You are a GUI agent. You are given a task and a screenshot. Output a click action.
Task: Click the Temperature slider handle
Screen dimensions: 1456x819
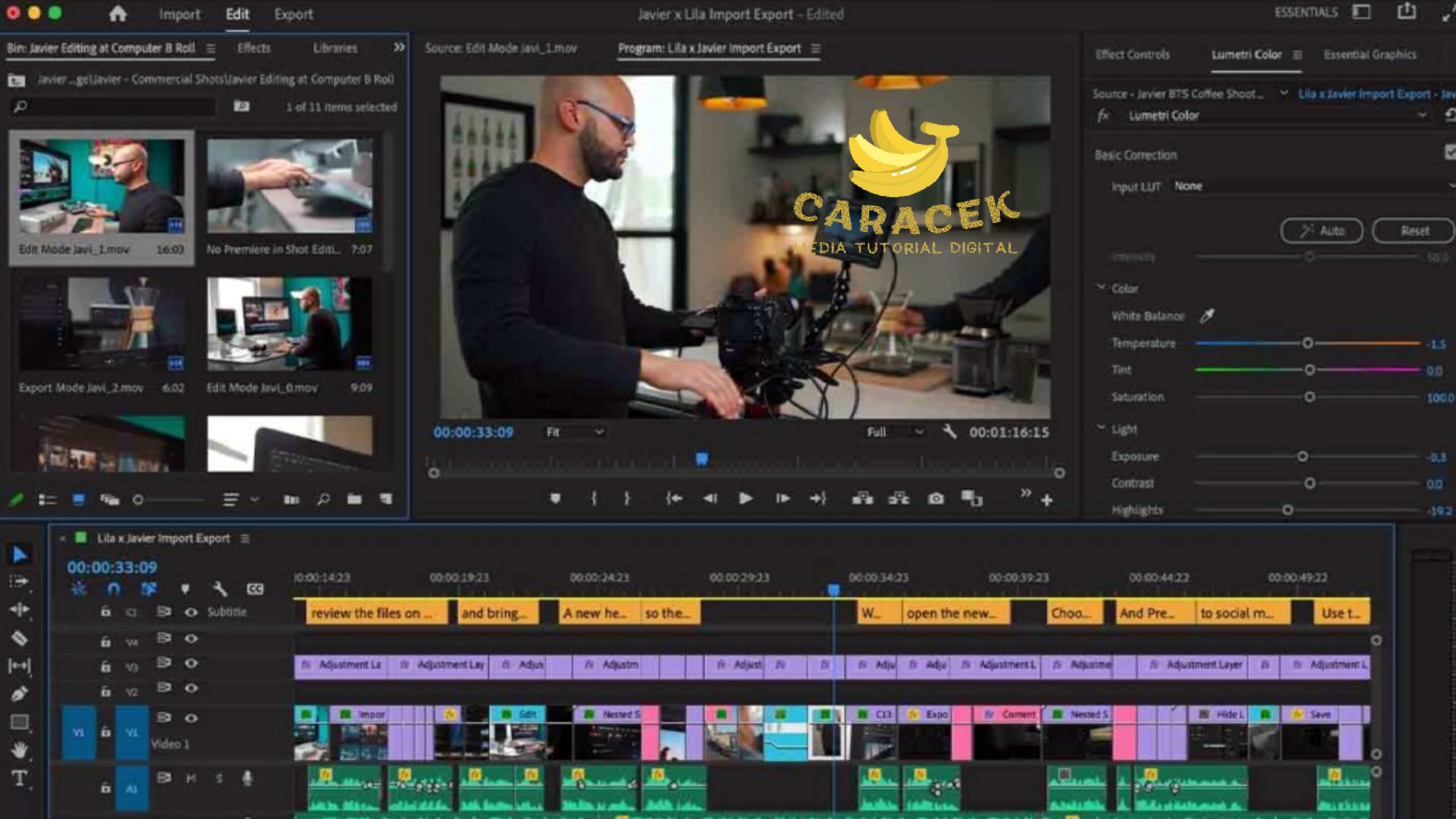[x=1308, y=343]
